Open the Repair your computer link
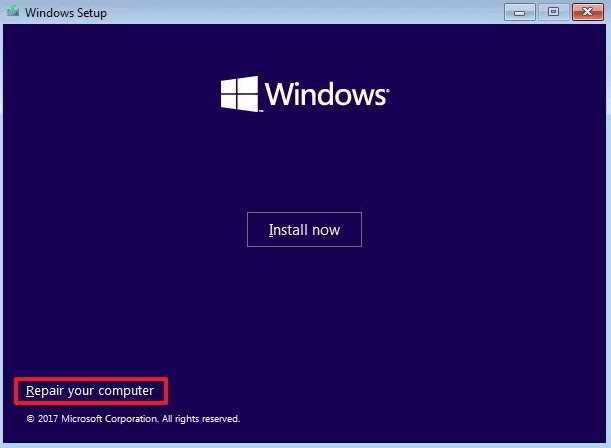This screenshot has width=611, height=448. (x=90, y=391)
